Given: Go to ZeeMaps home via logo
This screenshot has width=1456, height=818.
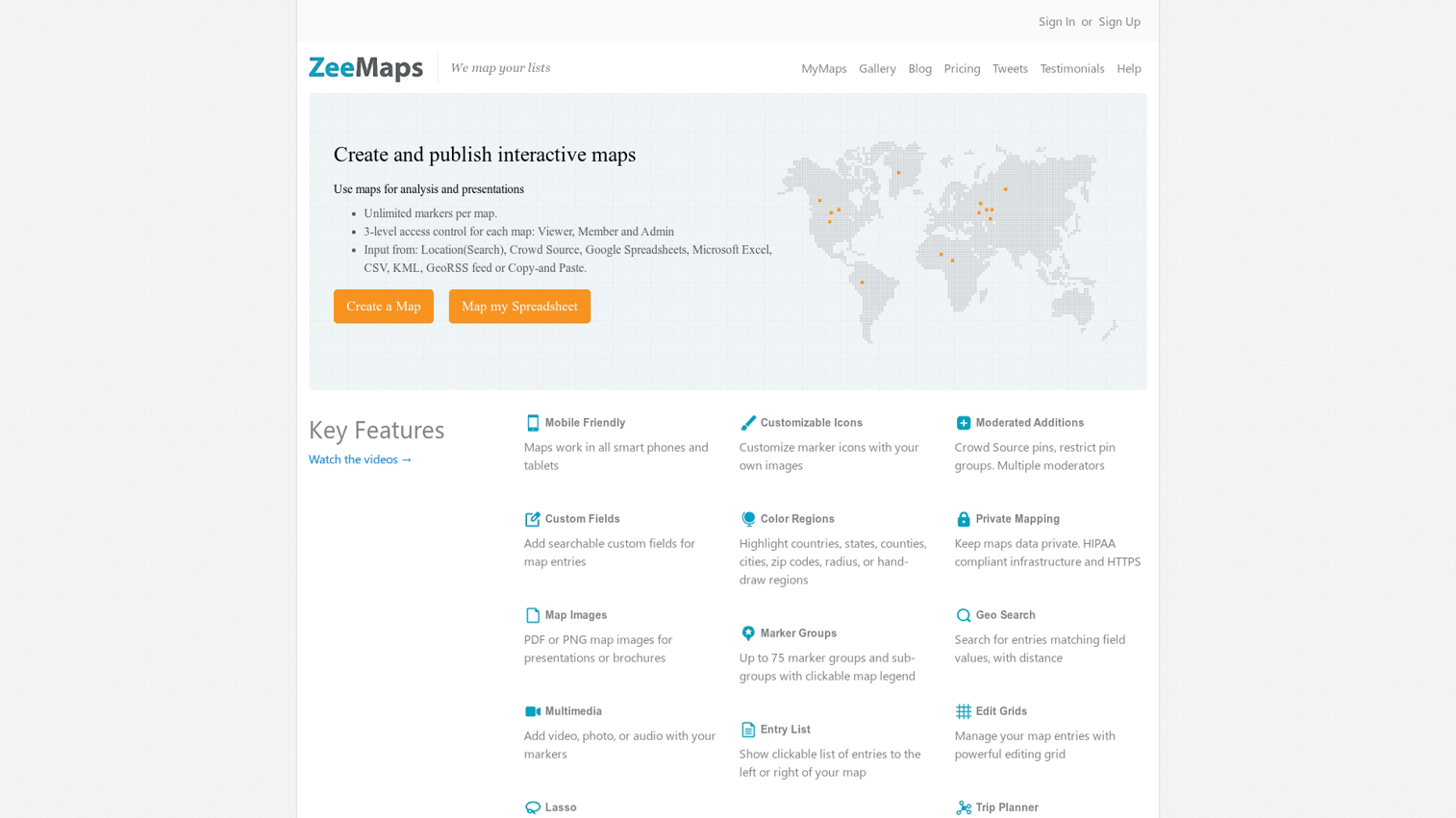Looking at the screenshot, I should tap(366, 67).
